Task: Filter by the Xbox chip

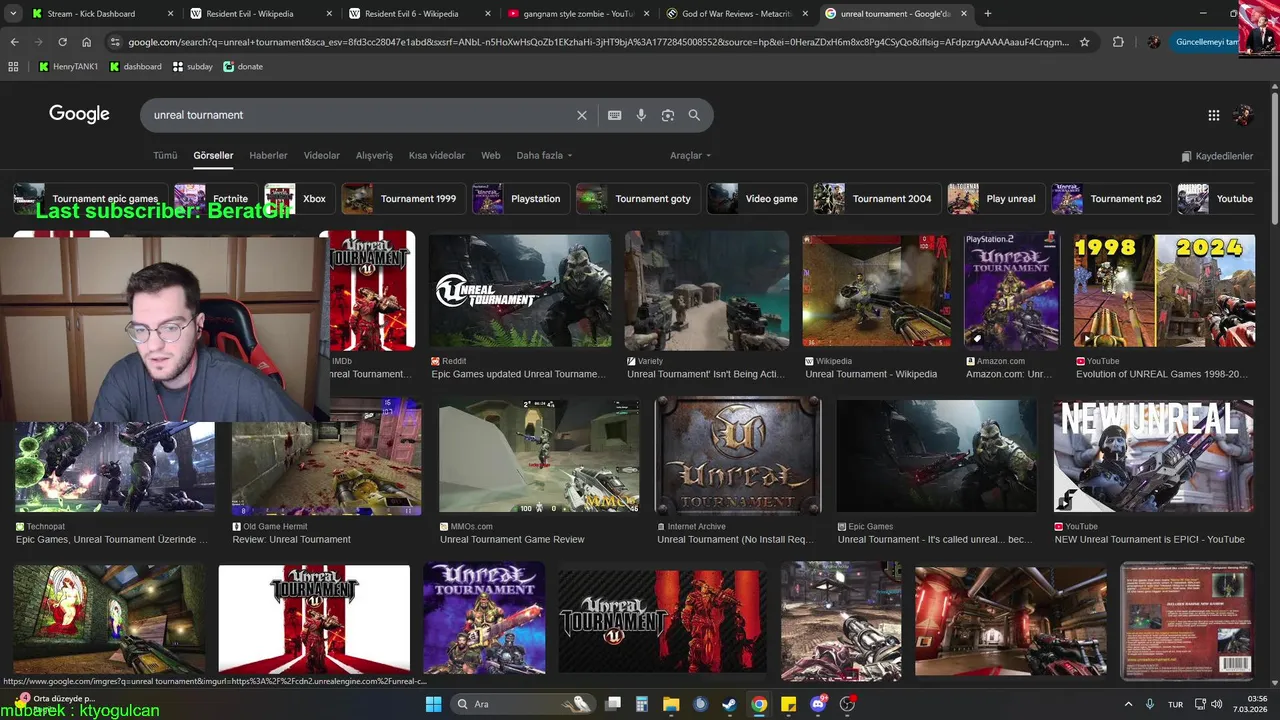Action: coord(297,199)
